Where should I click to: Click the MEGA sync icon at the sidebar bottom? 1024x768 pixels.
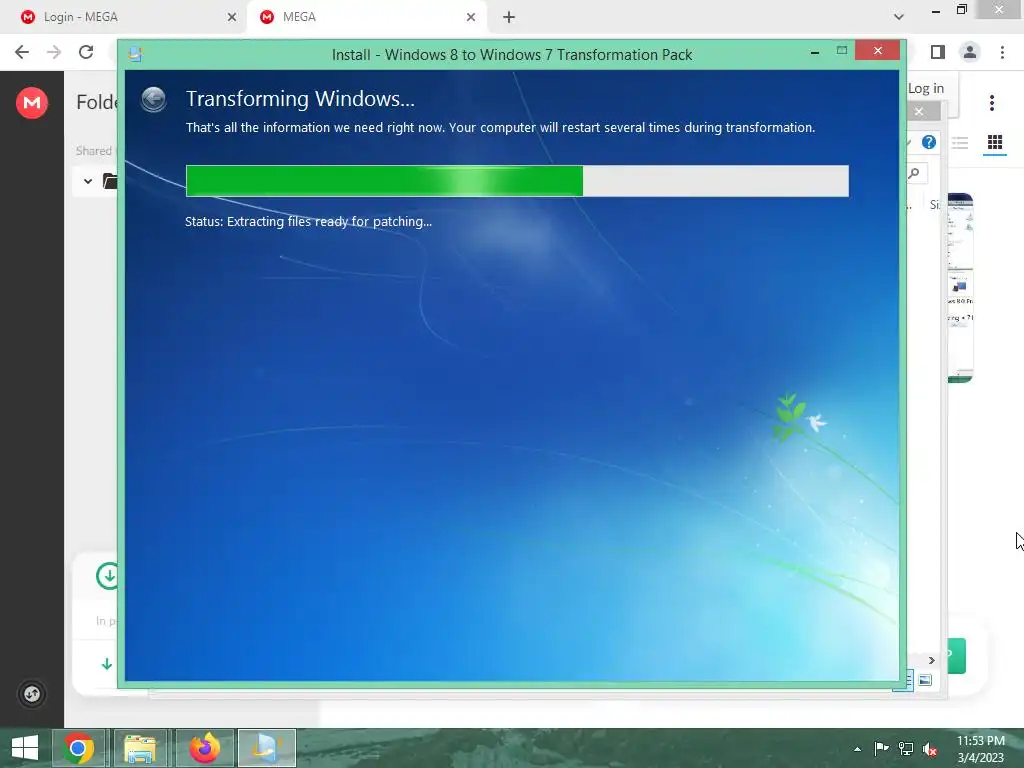click(32, 694)
